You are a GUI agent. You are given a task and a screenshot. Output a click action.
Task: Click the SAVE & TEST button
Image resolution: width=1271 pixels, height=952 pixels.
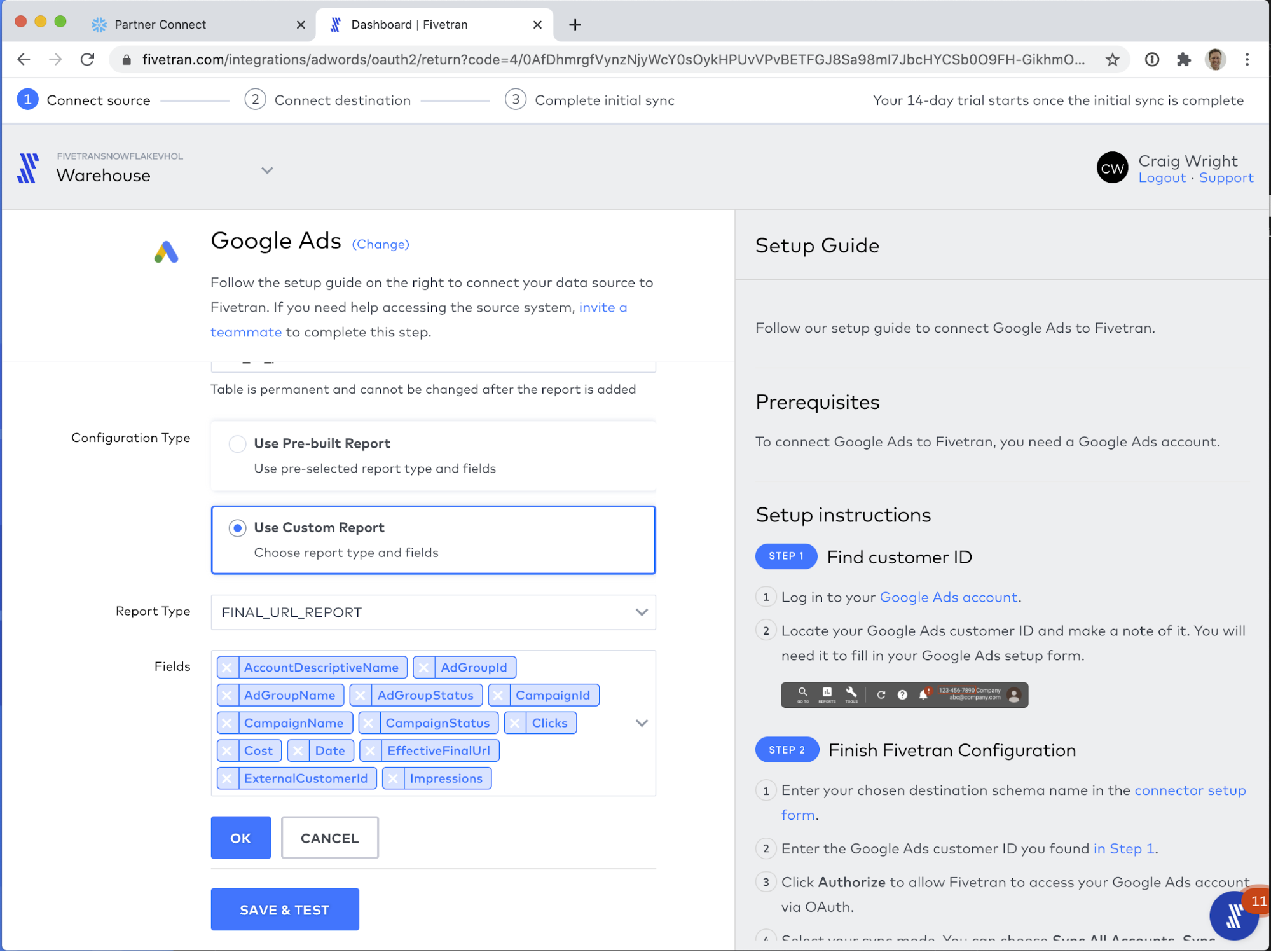(285, 909)
